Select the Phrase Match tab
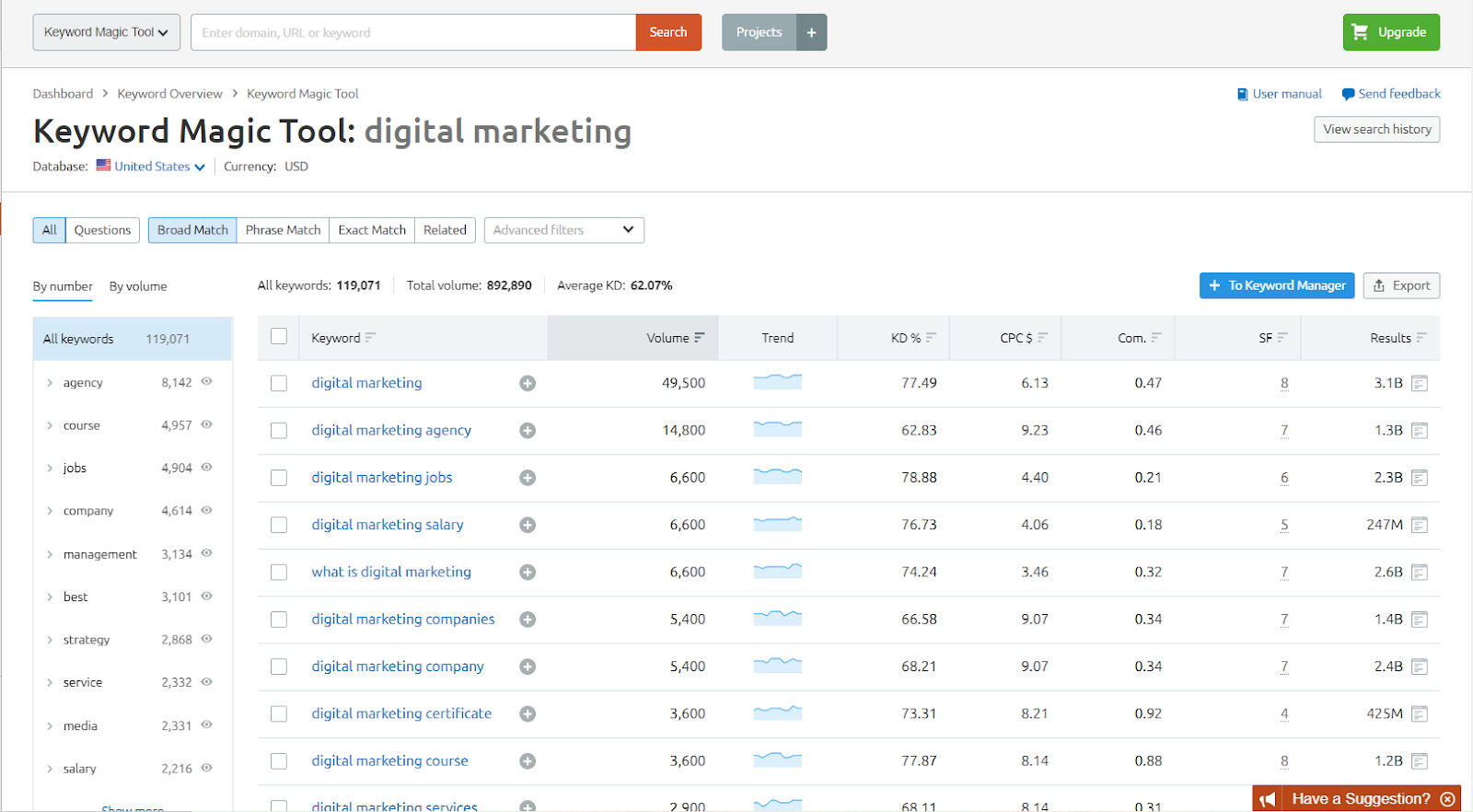The image size is (1473, 812). pyautogui.click(x=283, y=230)
